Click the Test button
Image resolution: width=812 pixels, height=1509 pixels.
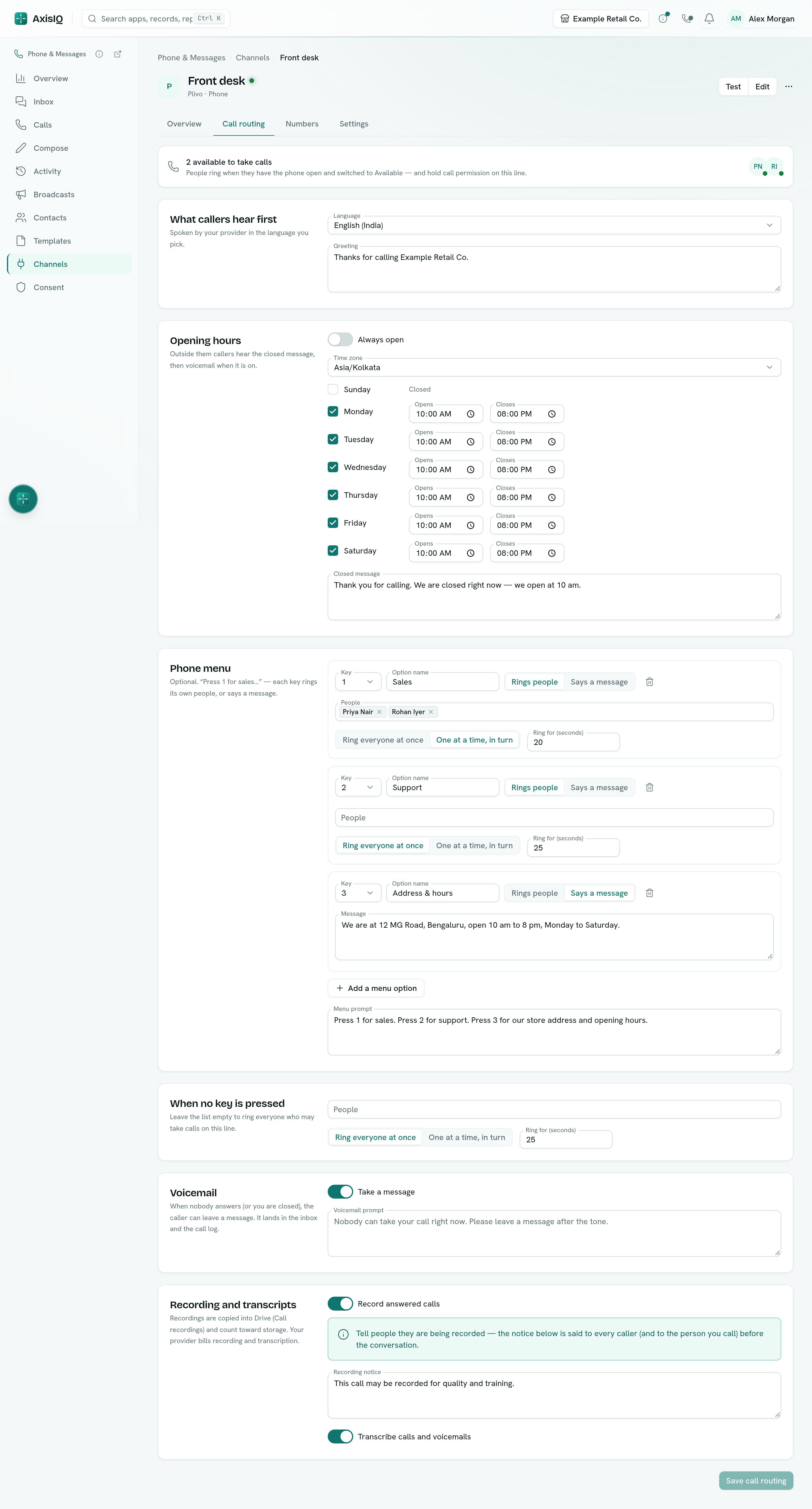click(733, 87)
